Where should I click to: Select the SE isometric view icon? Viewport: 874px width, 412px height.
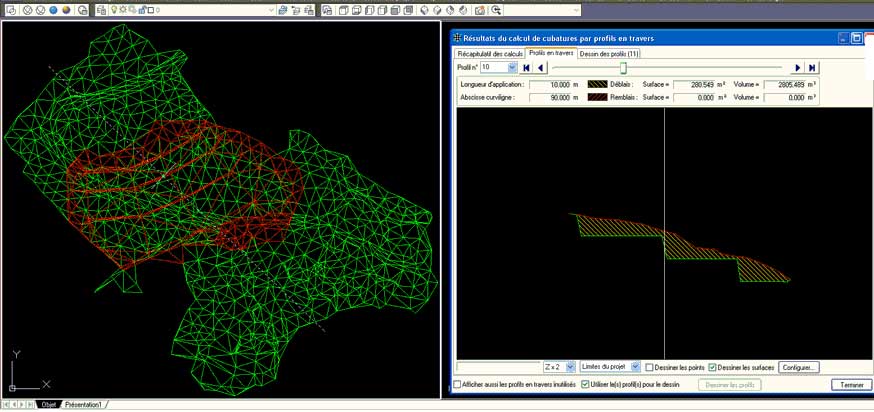438,10
